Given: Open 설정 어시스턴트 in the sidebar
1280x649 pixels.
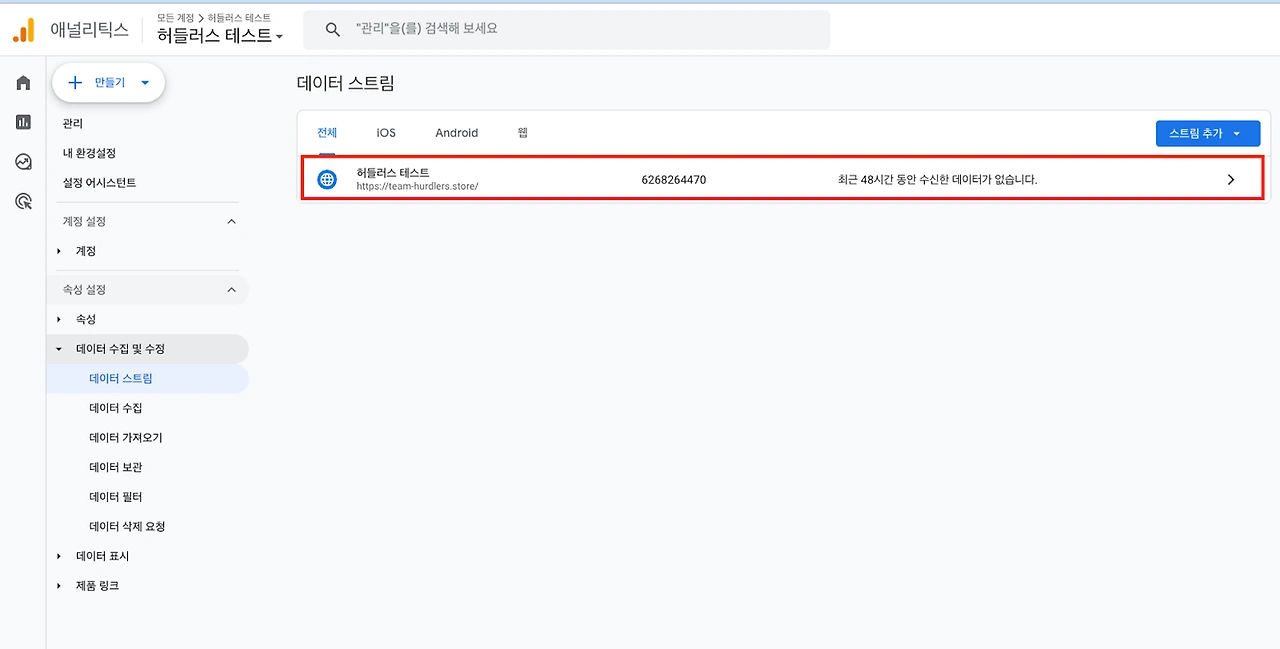Looking at the screenshot, I should point(99,183).
